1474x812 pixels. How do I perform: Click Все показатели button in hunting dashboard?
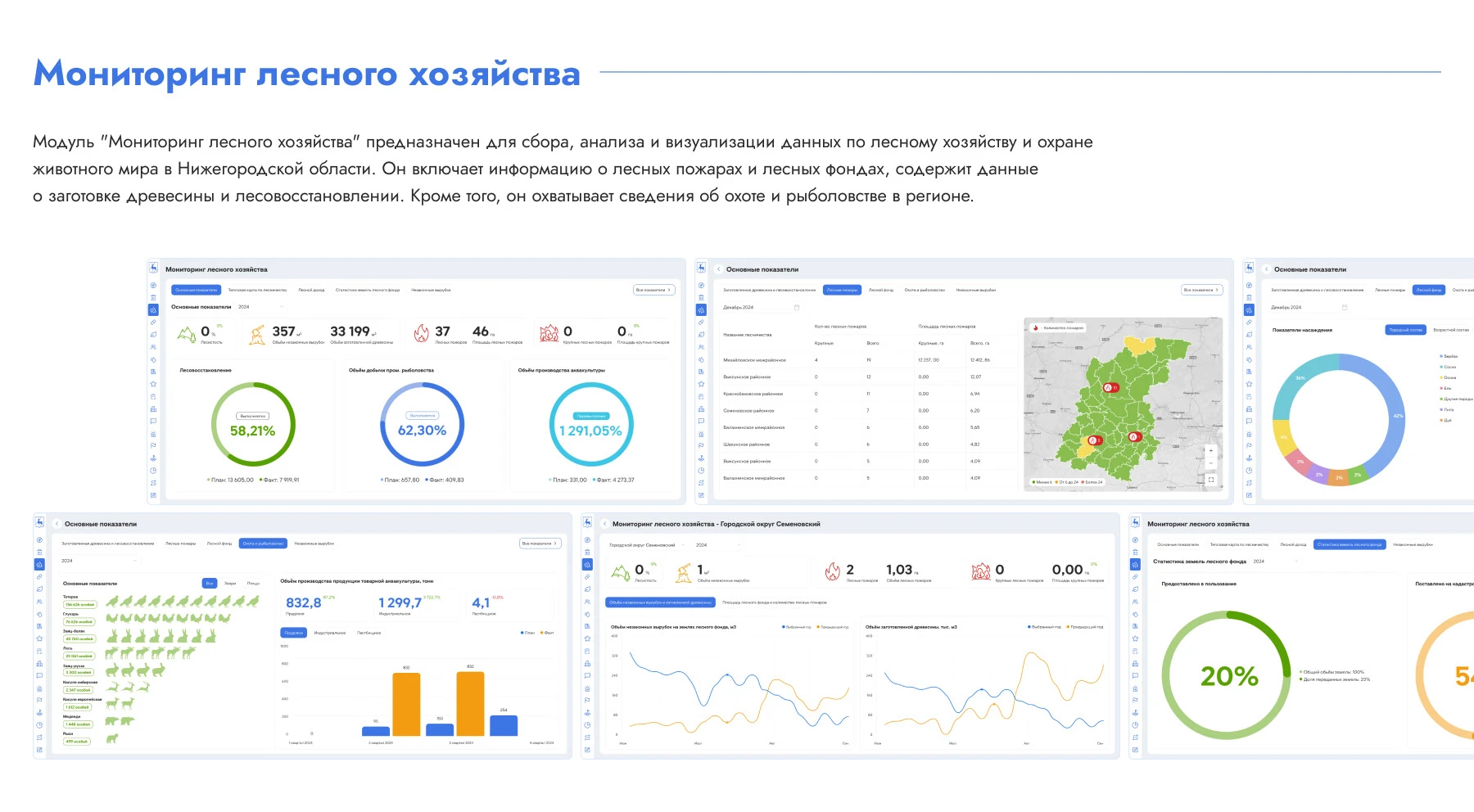click(540, 544)
